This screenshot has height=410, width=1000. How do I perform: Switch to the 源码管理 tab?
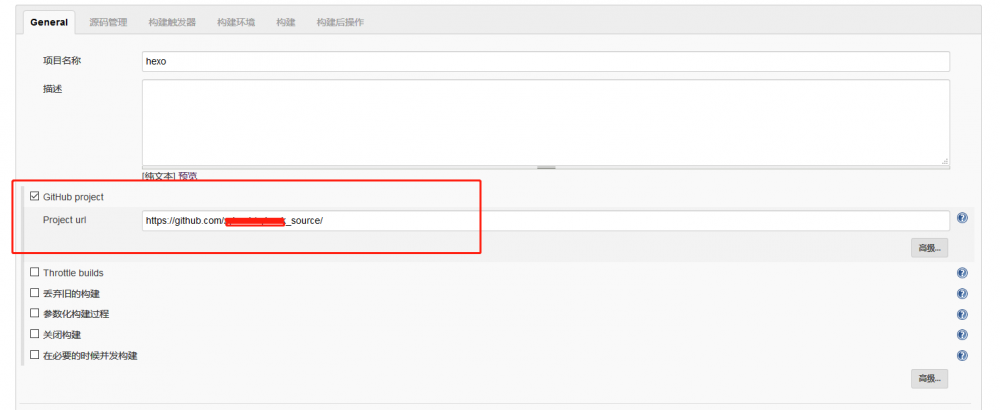[108, 22]
